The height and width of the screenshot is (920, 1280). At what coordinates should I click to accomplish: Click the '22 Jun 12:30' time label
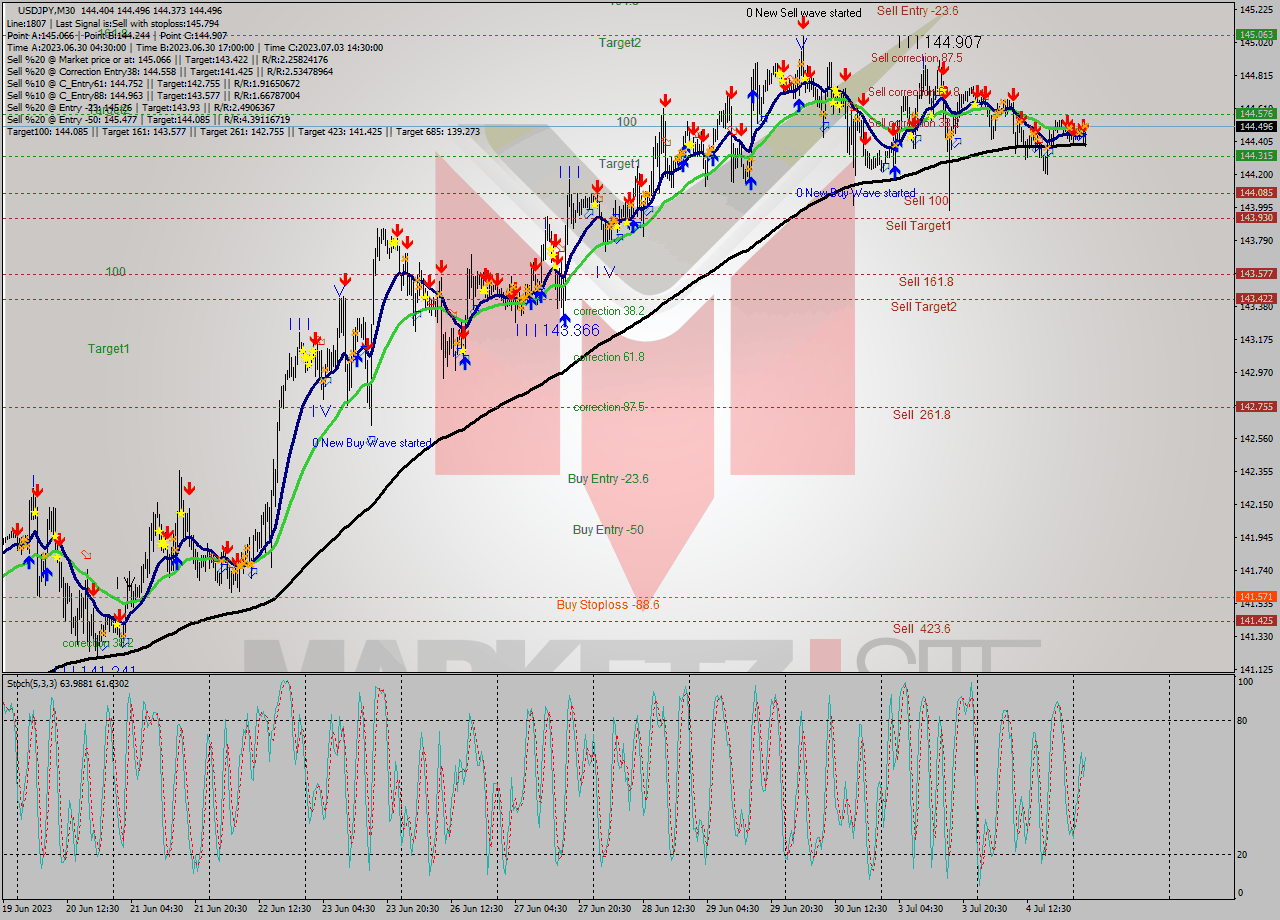click(x=285, y=909)
